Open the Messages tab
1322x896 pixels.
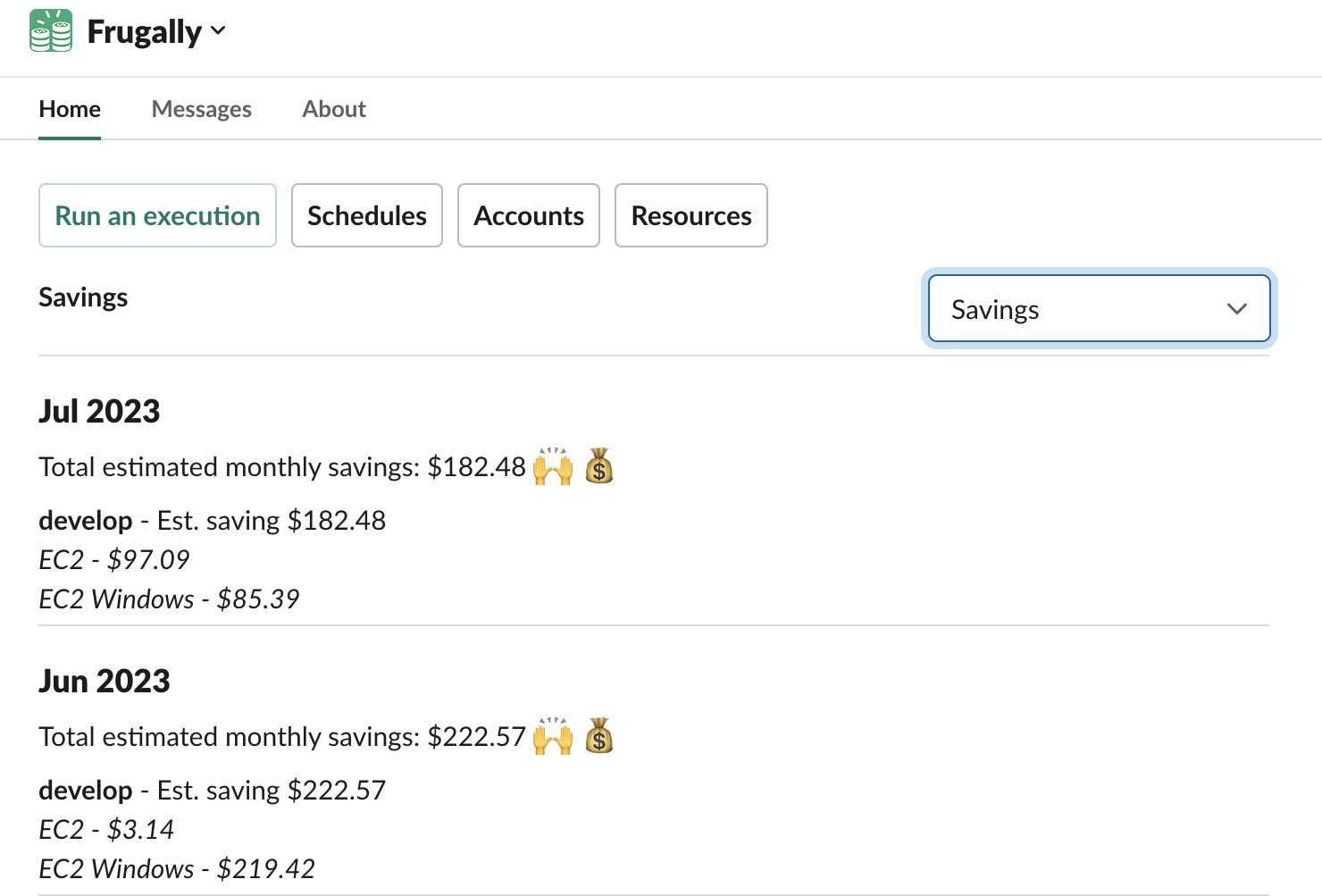click(x=201, y=109)
